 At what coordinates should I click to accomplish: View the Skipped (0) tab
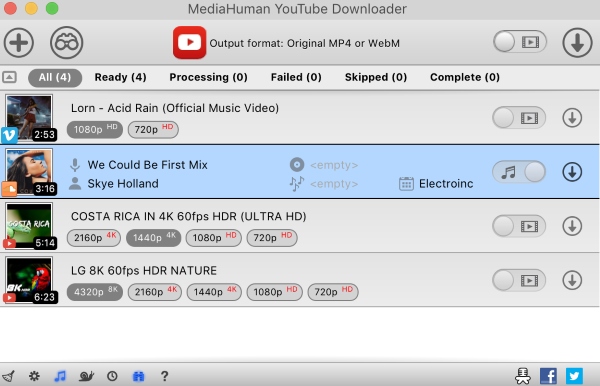[376, 77]
